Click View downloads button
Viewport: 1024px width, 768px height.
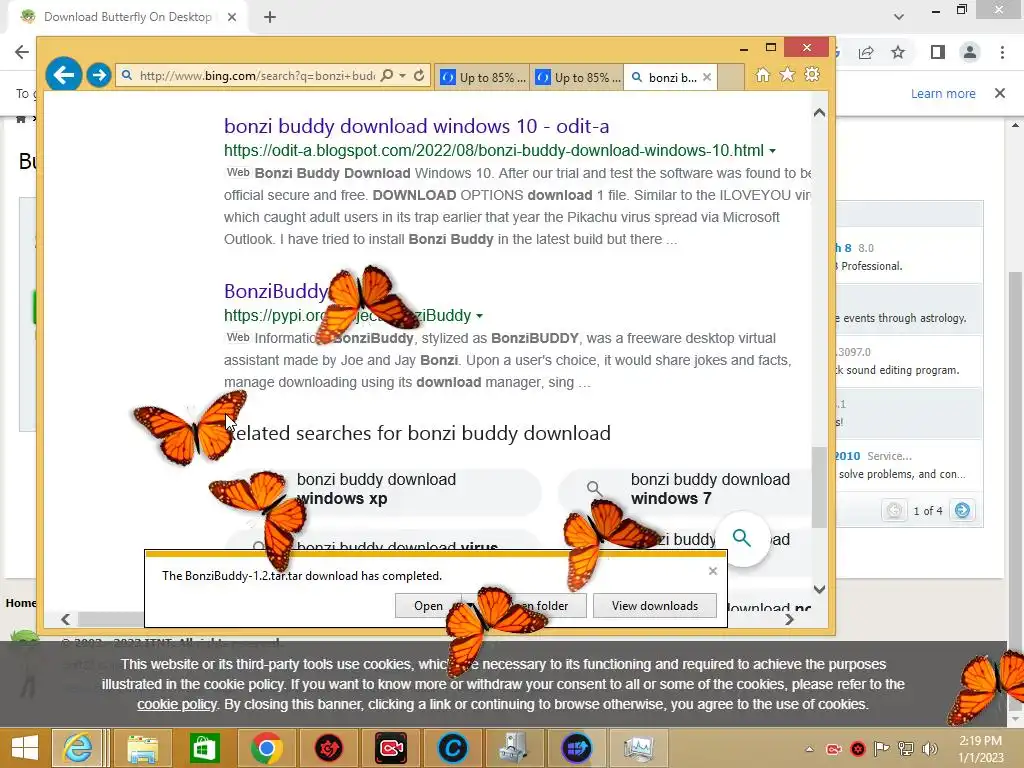click(x=654, y=606)
